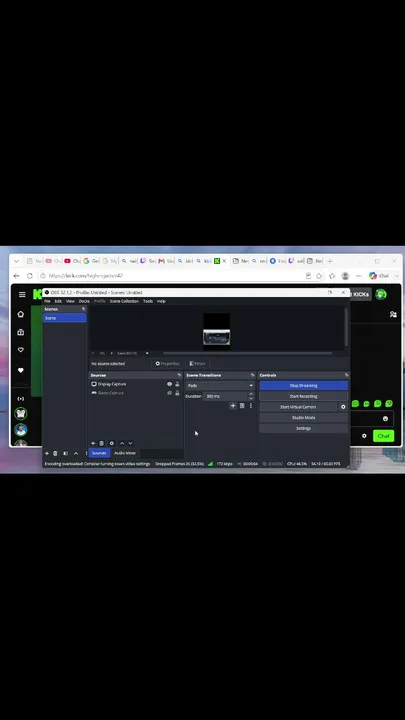Image resolution: width=405 pixels, height=720 pixels.
Task: Bookmark page with the browser star icon
Action: point(319,276)
